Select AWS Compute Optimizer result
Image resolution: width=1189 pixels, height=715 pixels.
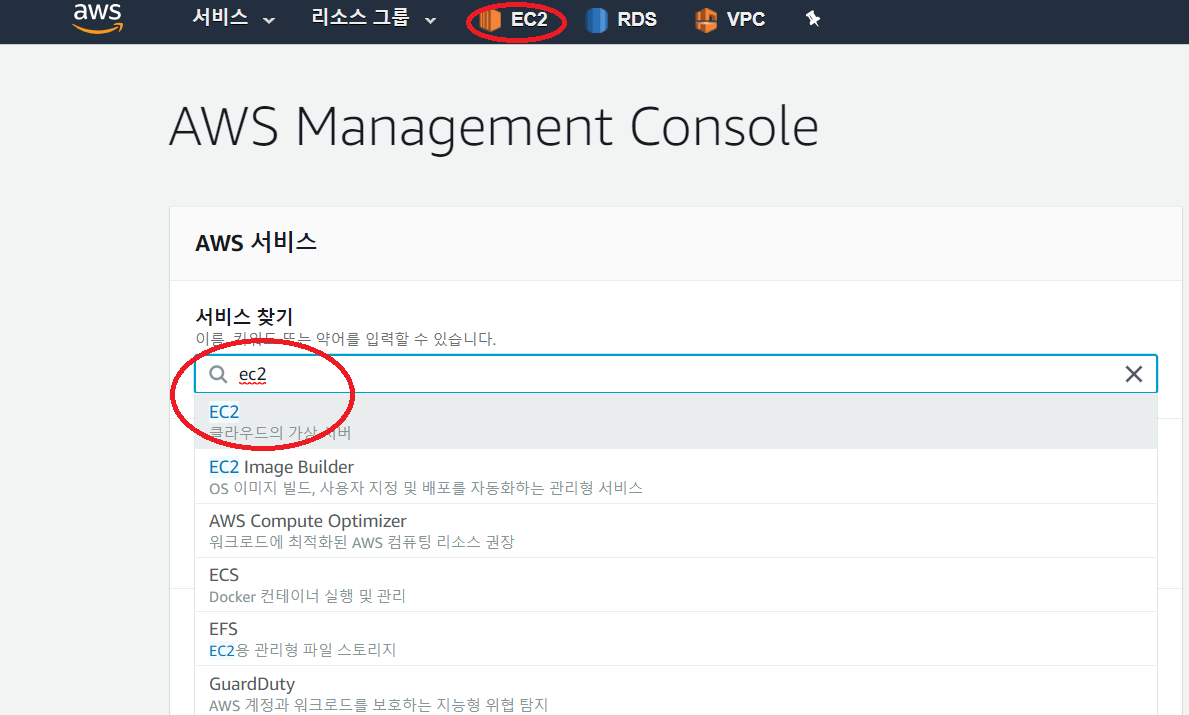coord(676,531)
